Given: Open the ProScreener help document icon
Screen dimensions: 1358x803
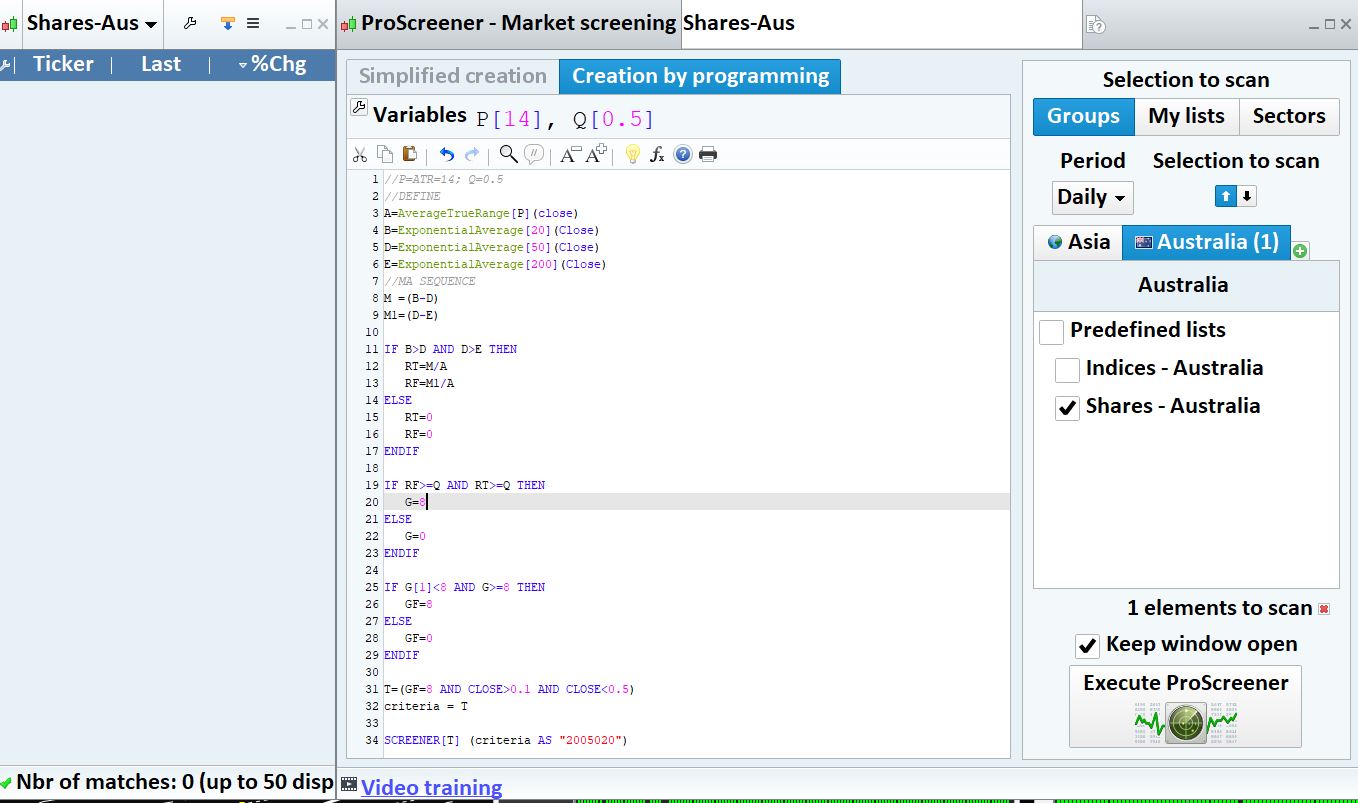Looking at the screenshot, I should 1096,24.
